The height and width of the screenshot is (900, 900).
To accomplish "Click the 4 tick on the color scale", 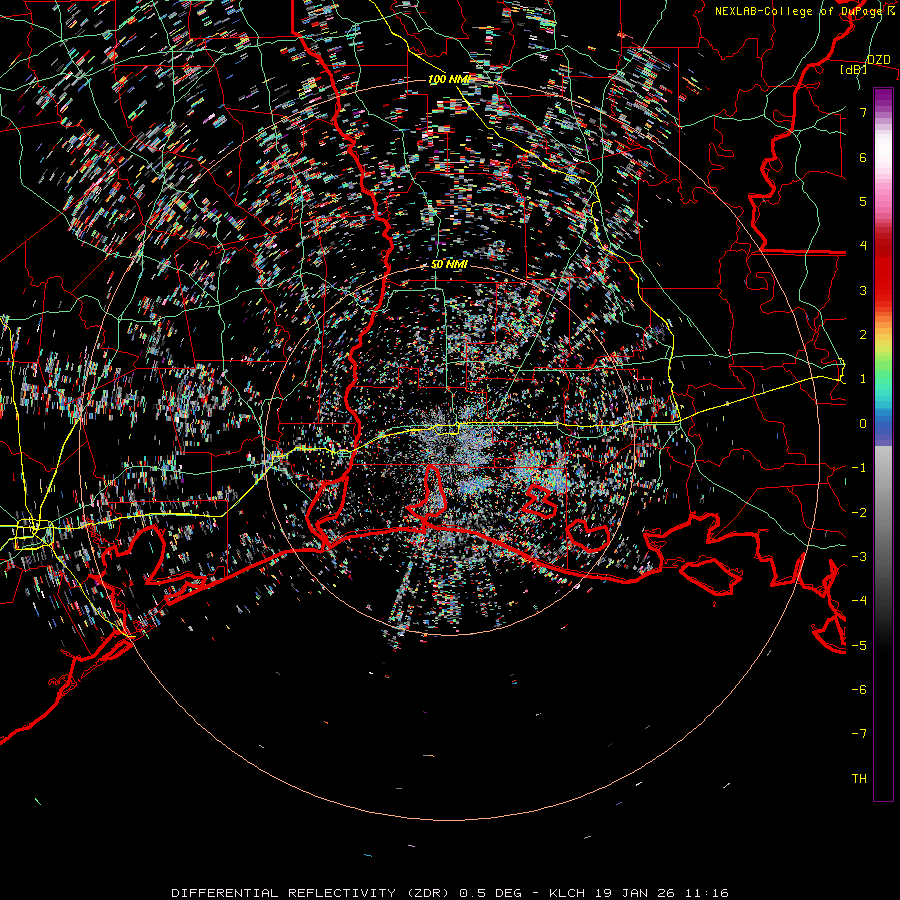I will [863, 246].
